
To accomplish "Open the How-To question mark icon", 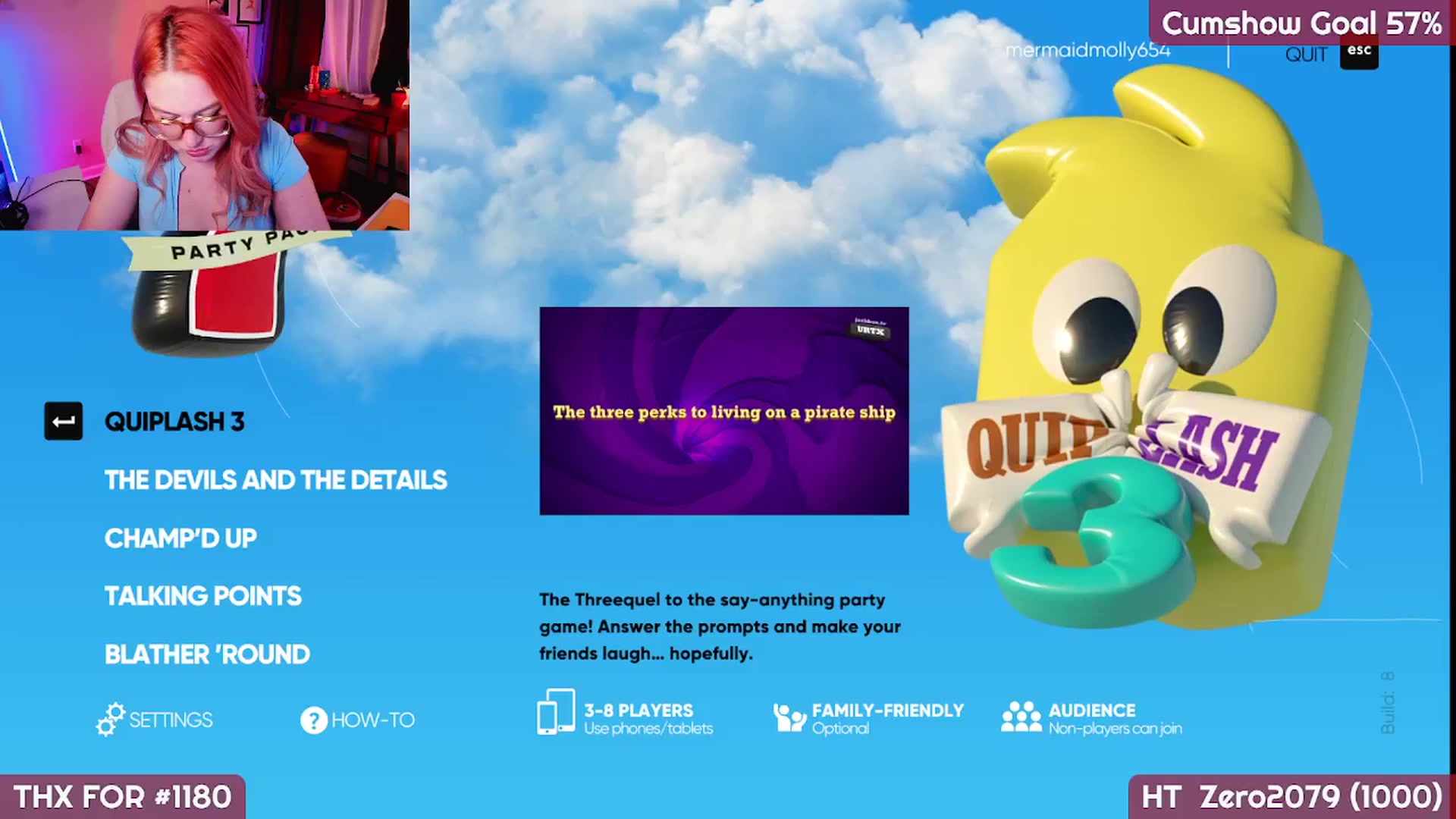I will pos(313,720).
